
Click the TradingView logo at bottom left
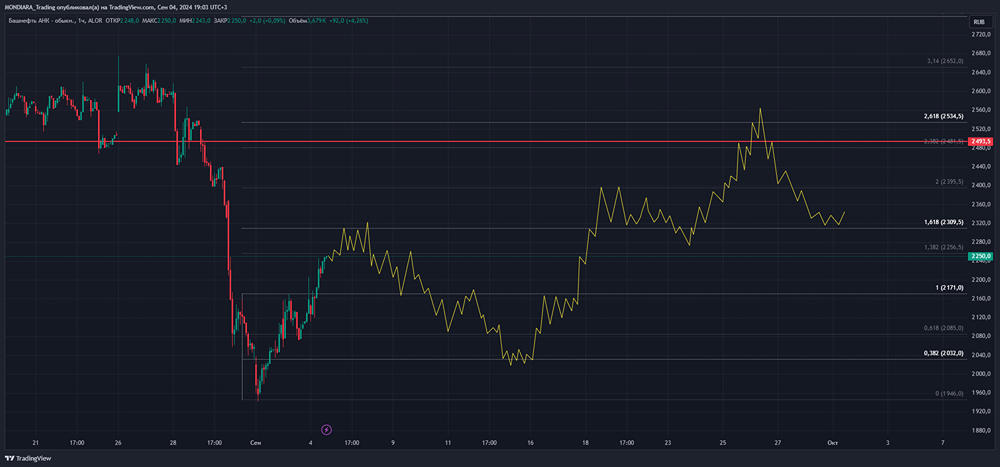(28, 458)
